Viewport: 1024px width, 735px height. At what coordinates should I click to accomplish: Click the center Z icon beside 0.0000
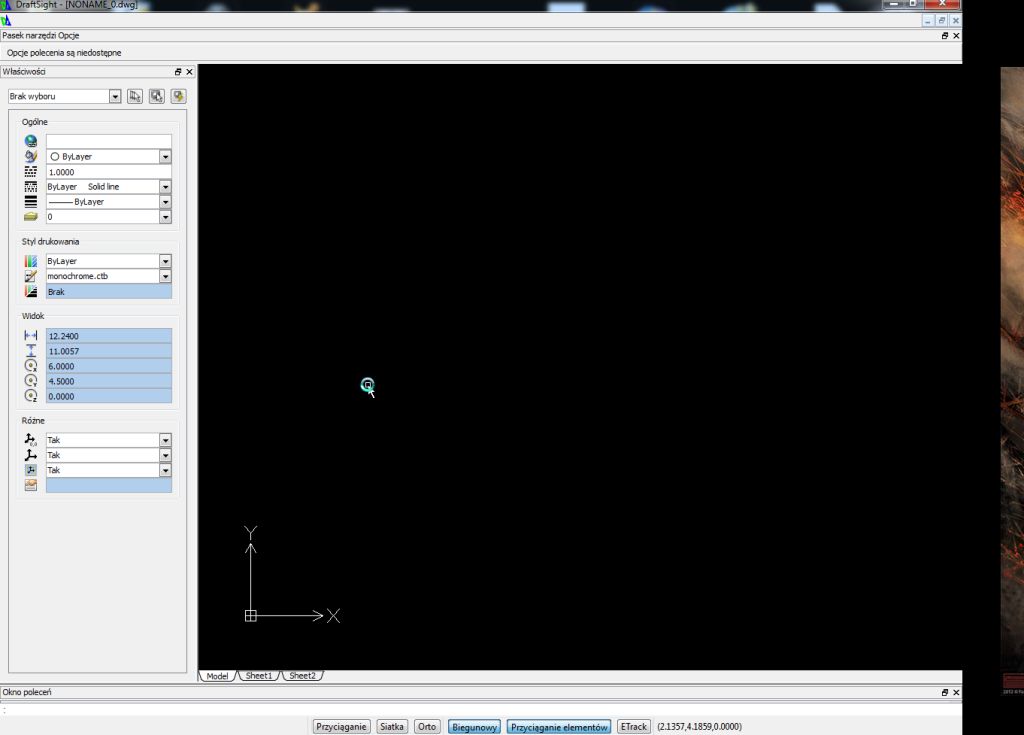(31, 396)
